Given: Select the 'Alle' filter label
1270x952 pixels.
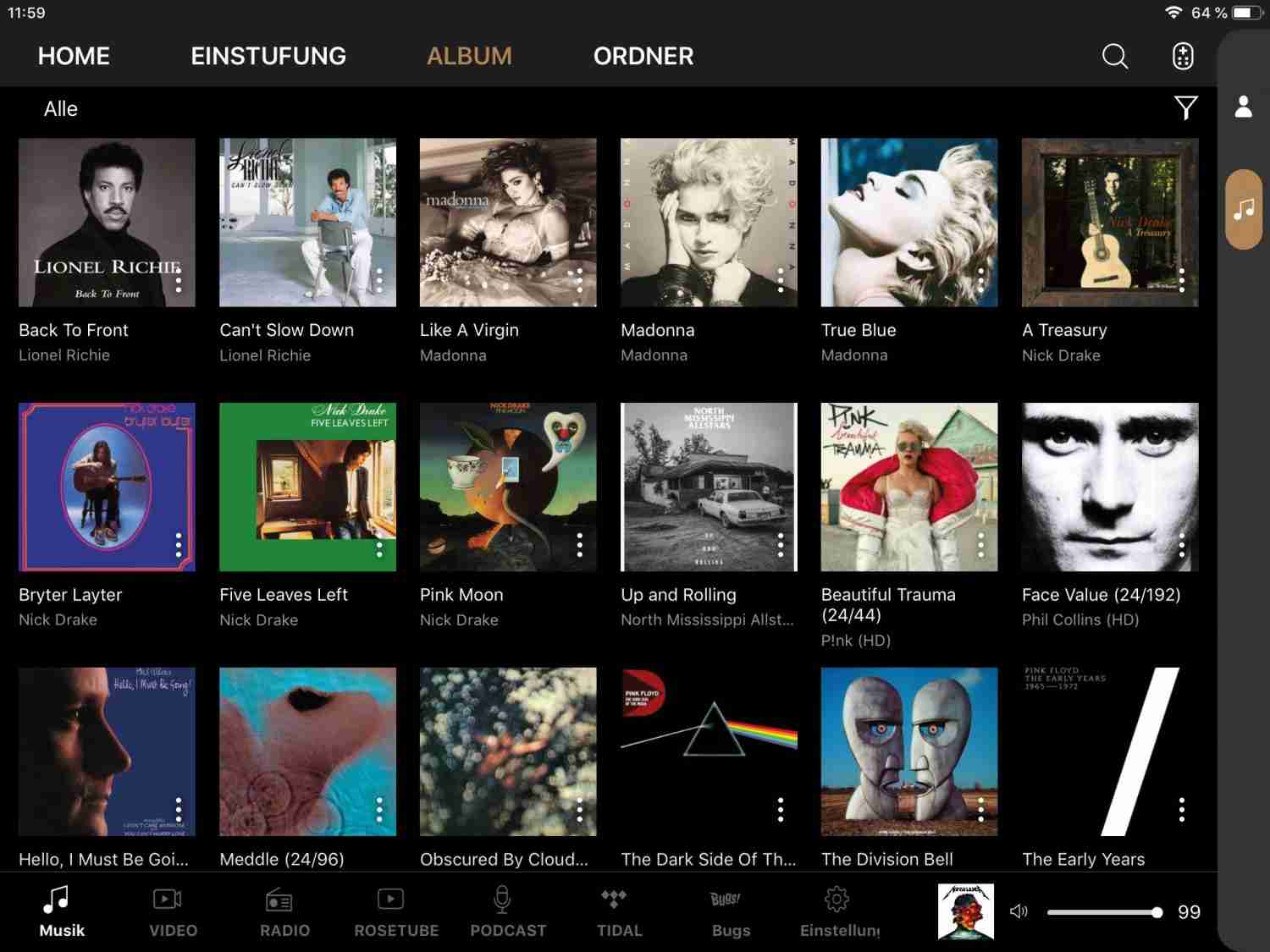Looking at the screenshot, I should click(61, 108).
